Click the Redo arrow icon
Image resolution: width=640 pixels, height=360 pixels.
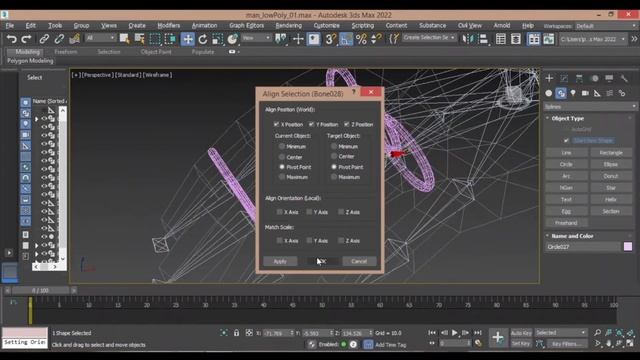tap(26, 39)
